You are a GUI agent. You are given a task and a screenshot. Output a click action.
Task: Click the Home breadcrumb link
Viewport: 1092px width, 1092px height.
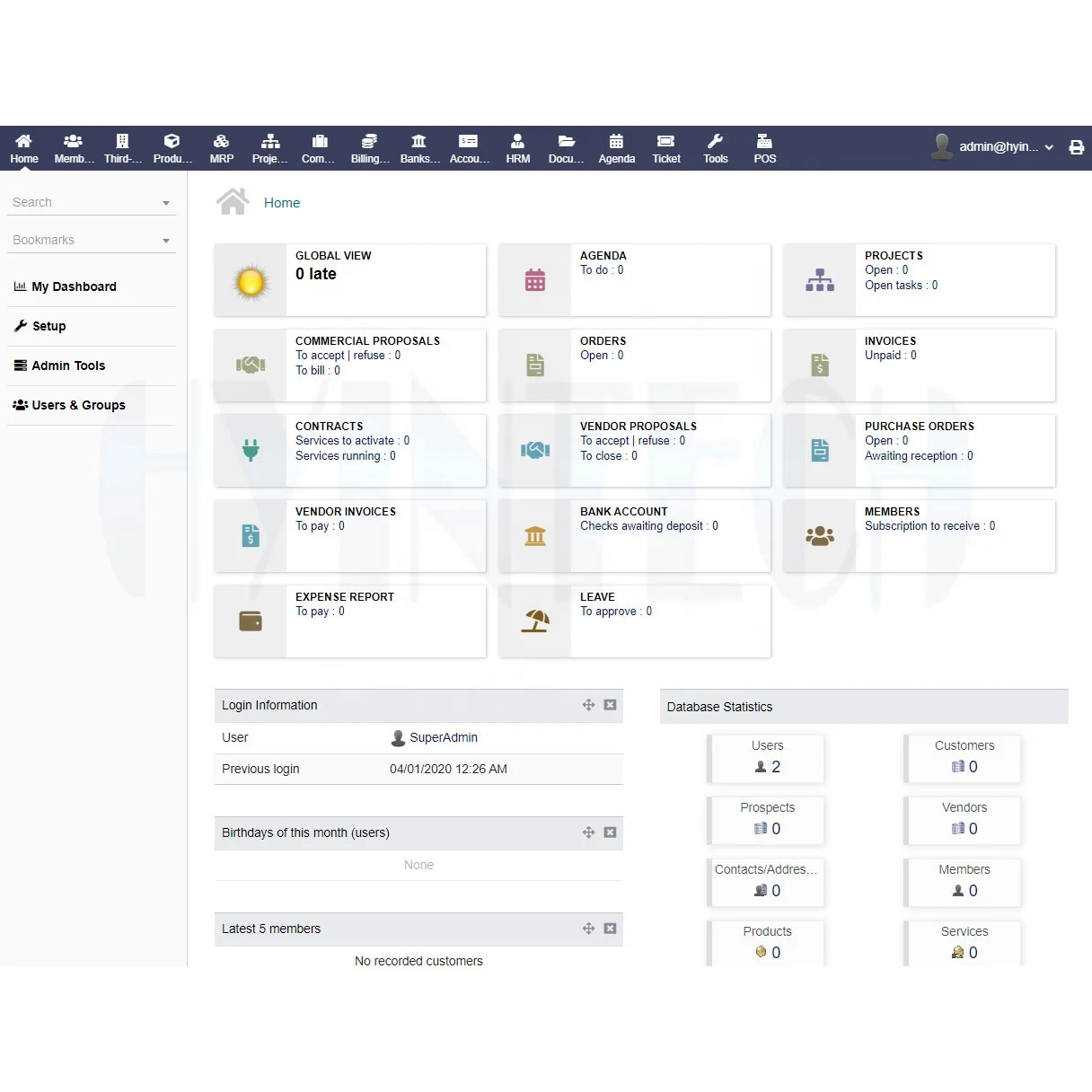point(282,203)
